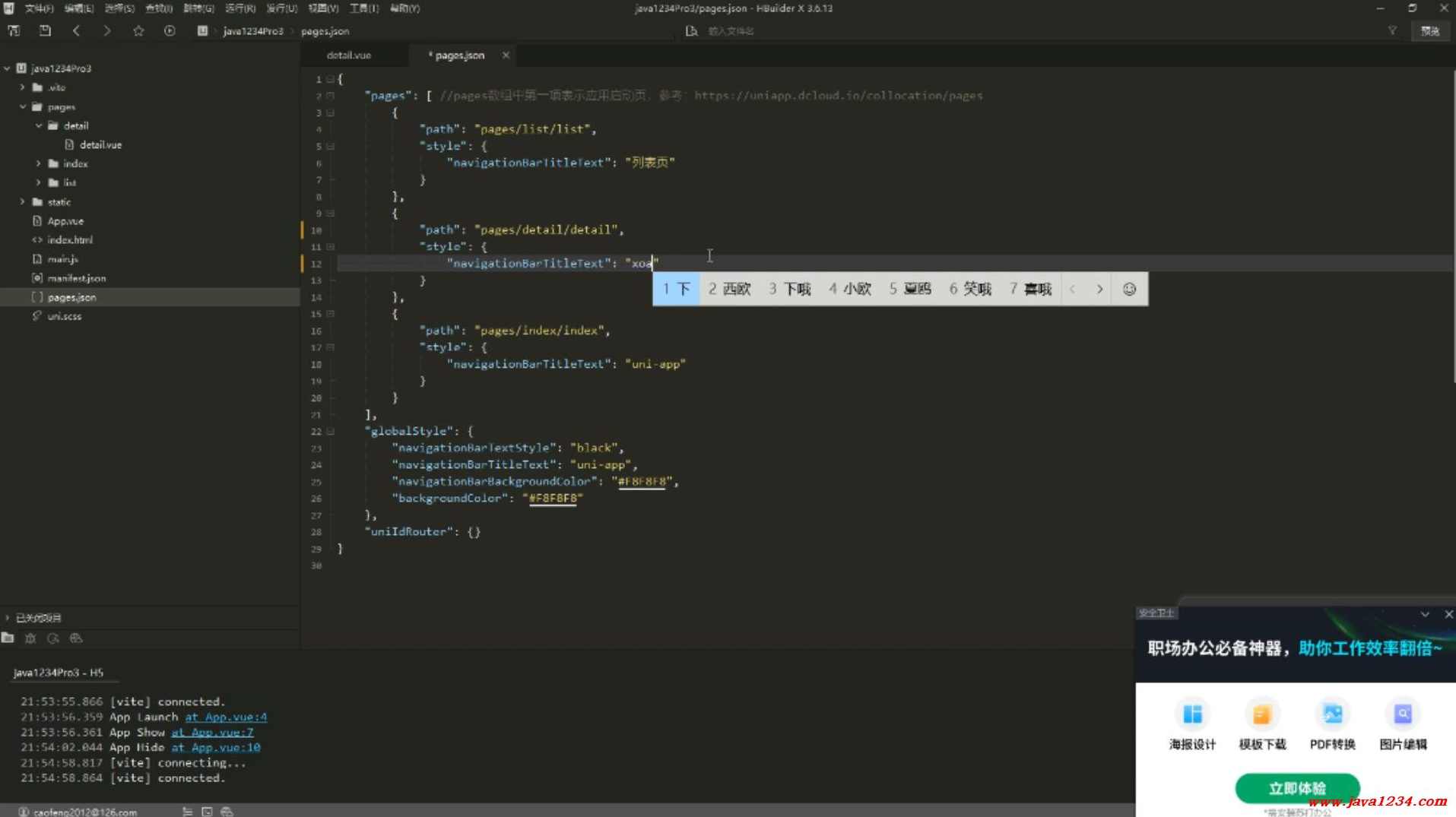
Task: Open the App.vue:4 console link
Action: (x=226, y=717)
